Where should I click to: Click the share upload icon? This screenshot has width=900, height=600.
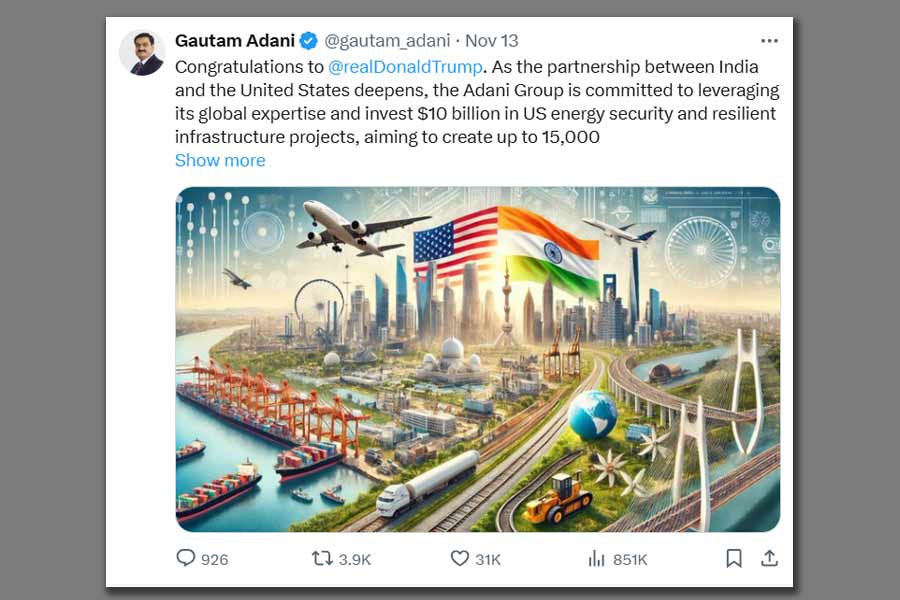[769, 558]
